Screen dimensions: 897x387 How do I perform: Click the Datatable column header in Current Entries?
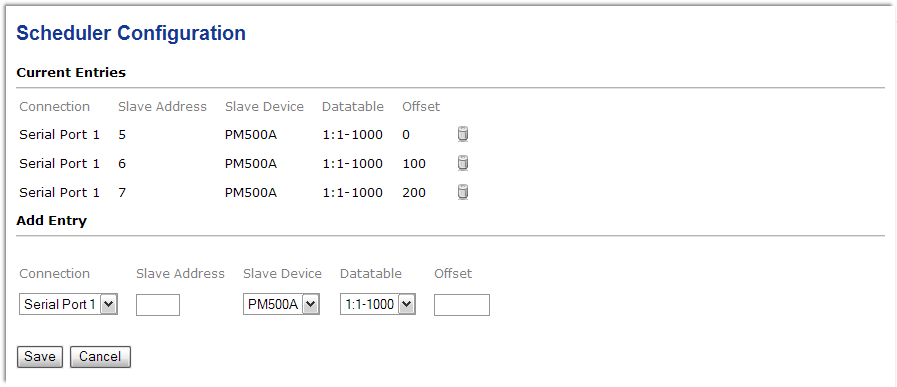coord(352,106)
